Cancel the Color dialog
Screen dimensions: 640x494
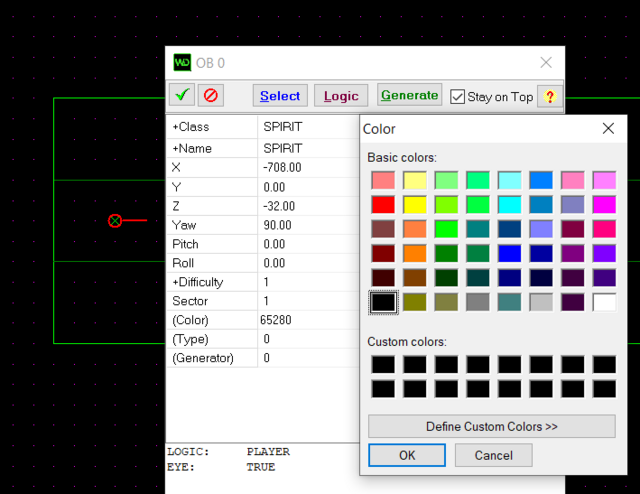[x=493, y=455]
